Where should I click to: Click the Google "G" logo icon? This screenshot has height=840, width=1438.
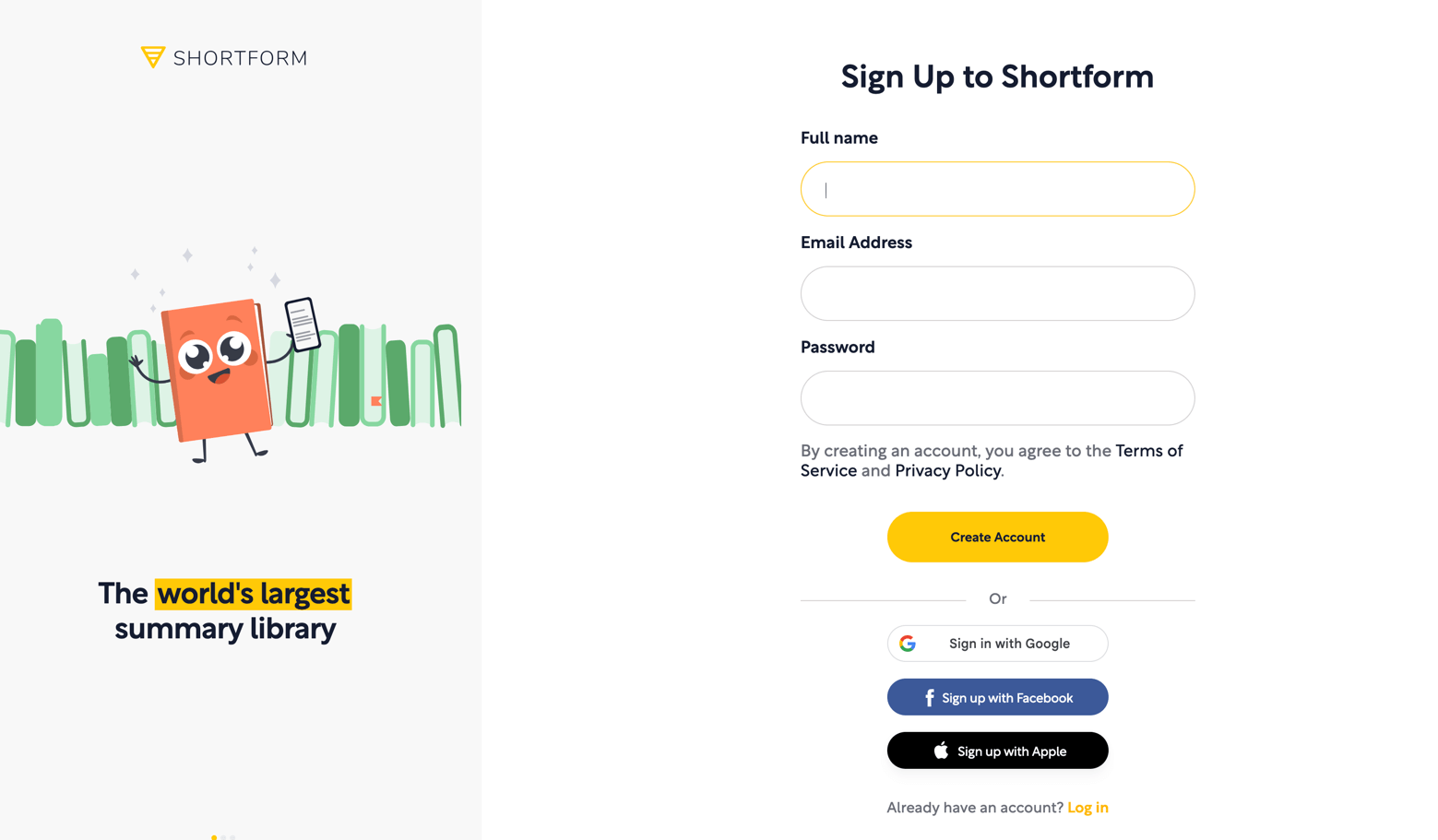coord(908,644)
